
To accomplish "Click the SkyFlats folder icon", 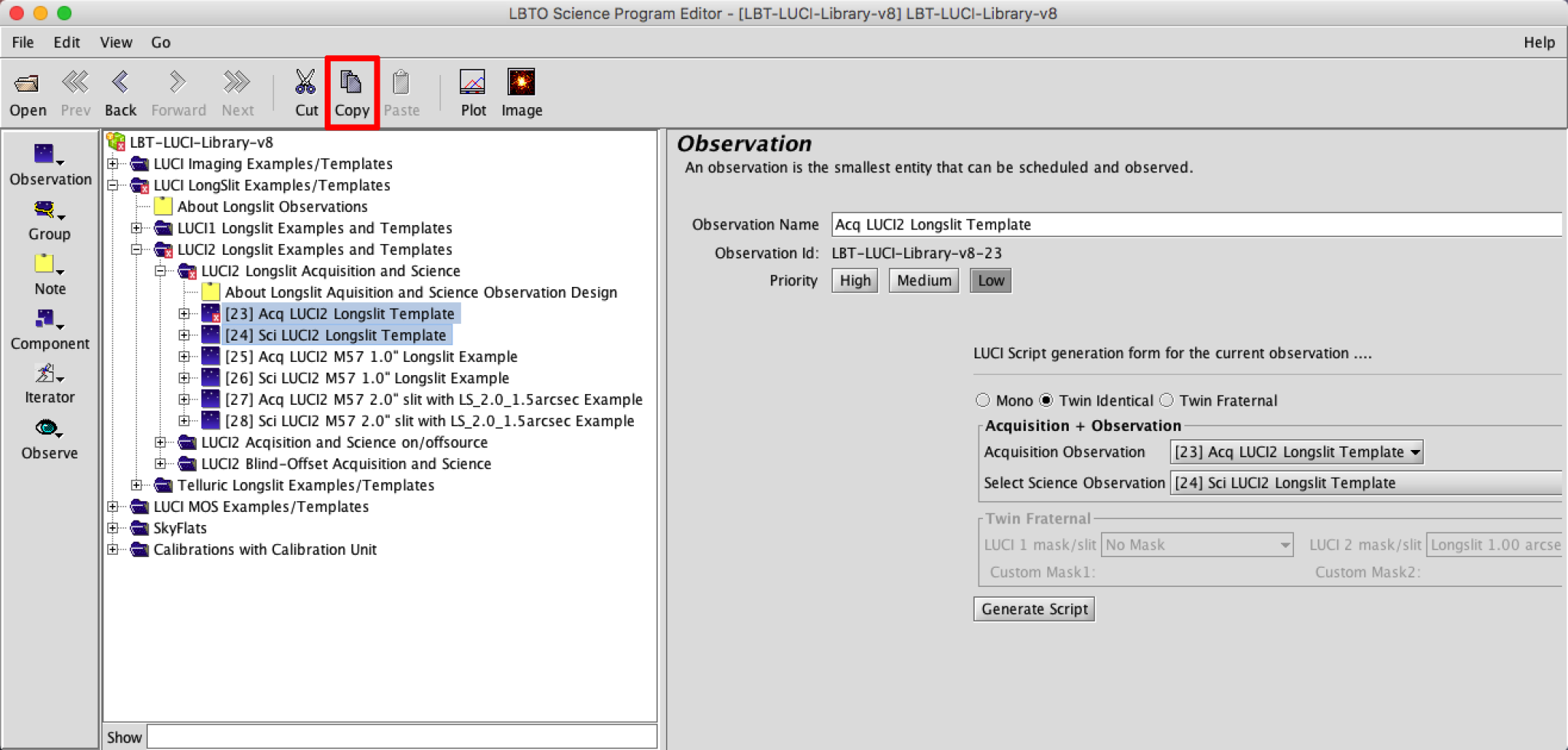I will (139, 528).
